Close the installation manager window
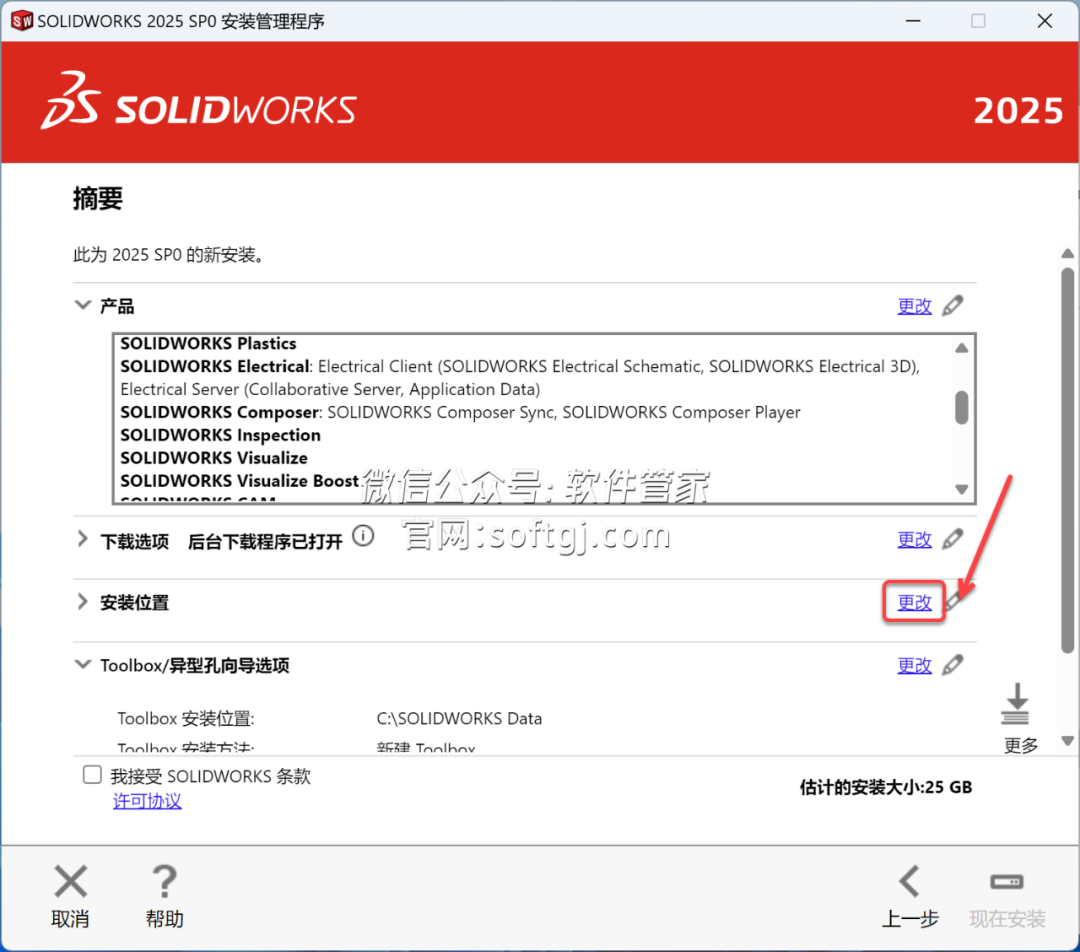The image size is (1080, 952). click(x=1044, y=21)
